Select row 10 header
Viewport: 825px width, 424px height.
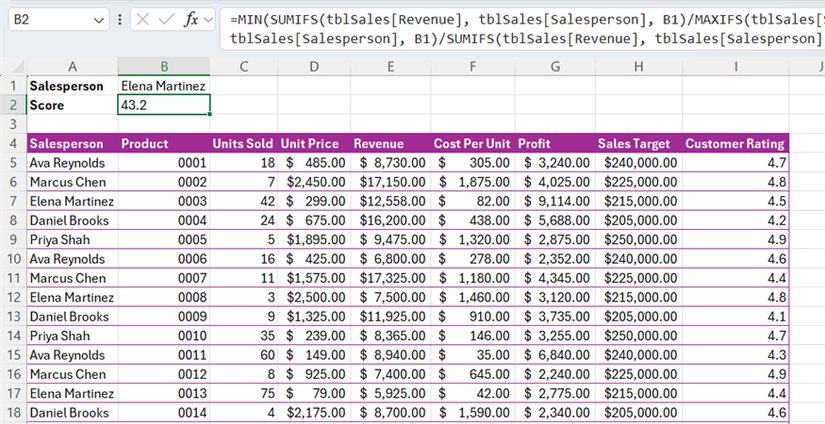click(x=14, y=259)
